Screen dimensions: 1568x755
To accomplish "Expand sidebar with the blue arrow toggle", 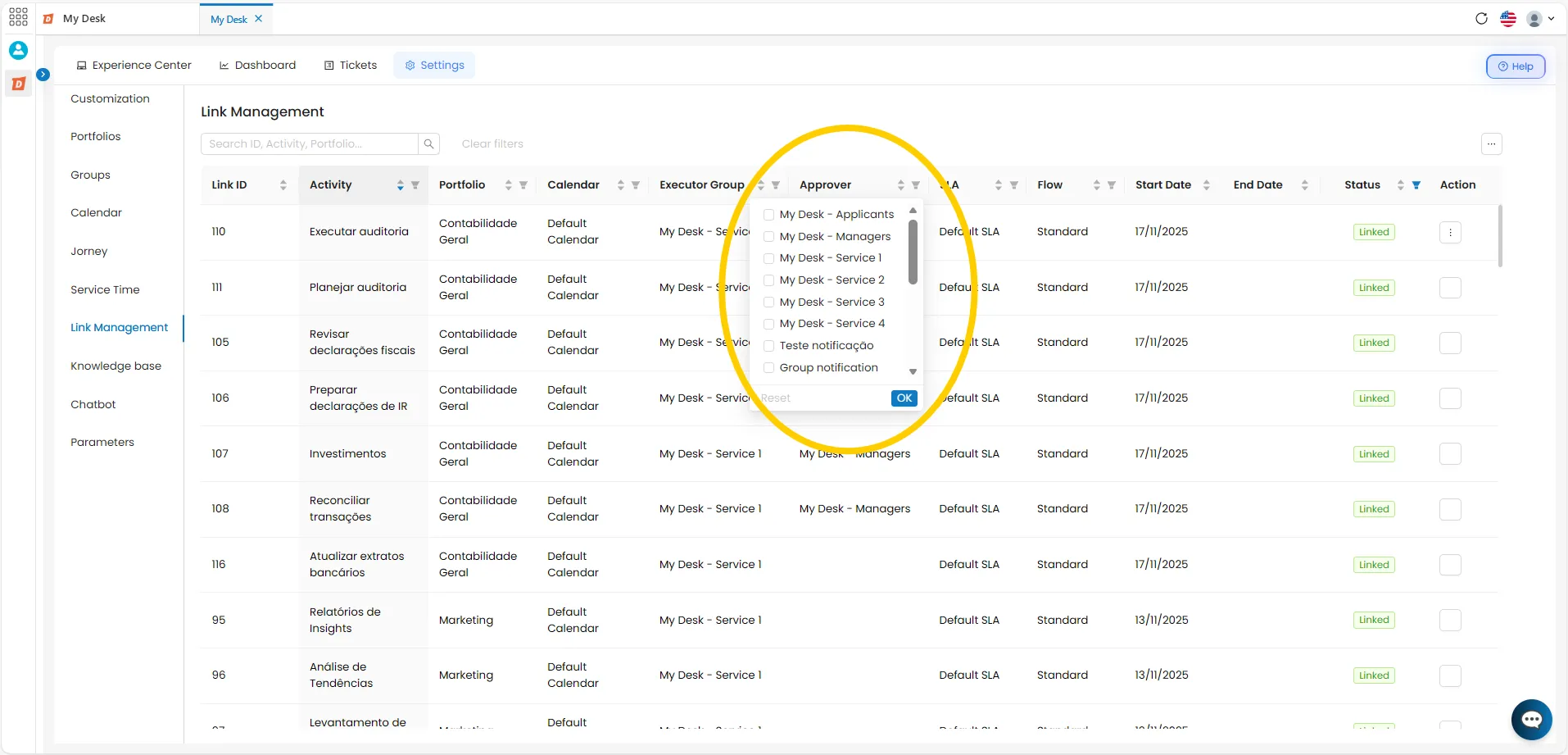I will tap(43, 75).
